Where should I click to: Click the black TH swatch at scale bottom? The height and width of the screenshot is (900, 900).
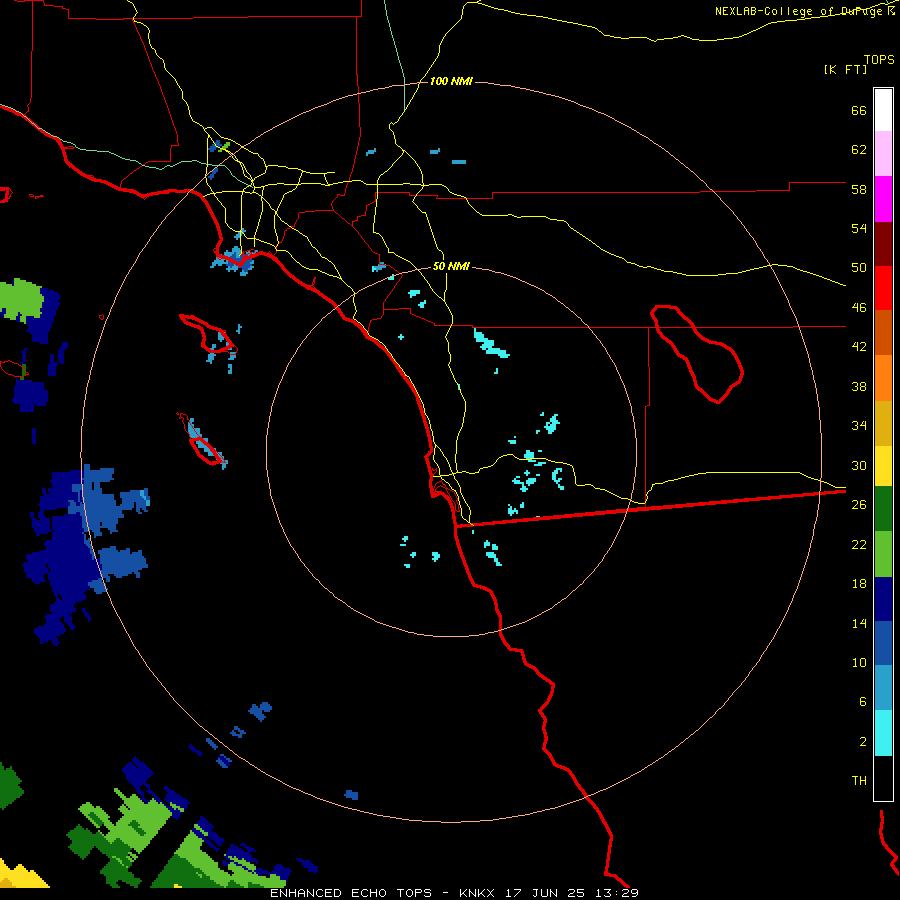(x=883, y=778)
